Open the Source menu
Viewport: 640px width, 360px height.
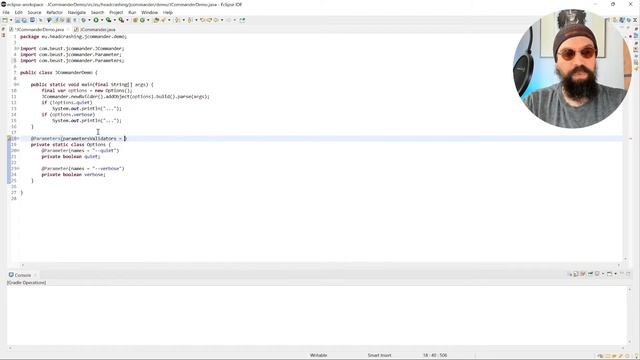coord(34,12)
